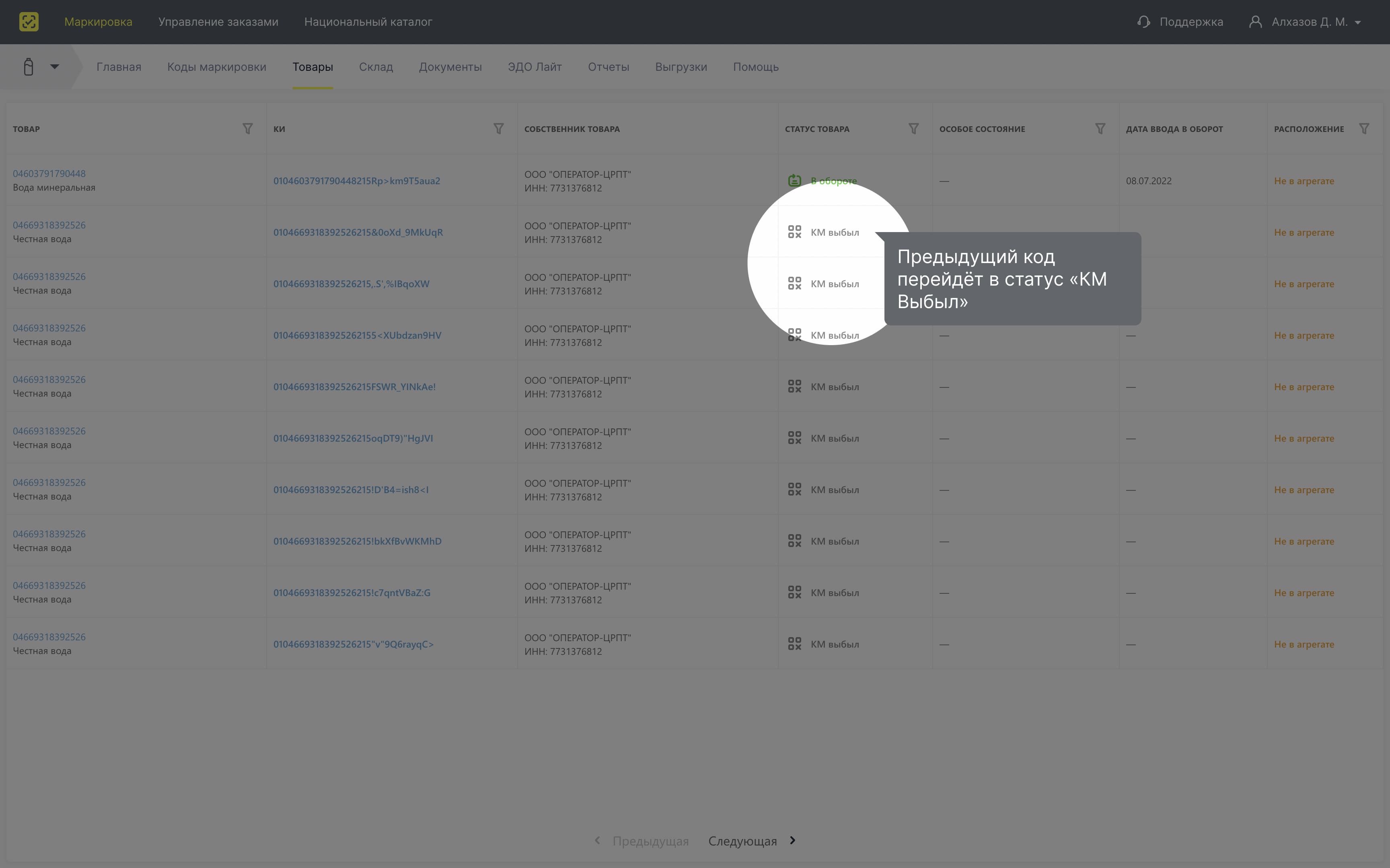Click Предыдущая pagination button
Image resolution: width=1390 pixels, height=868 pixels.
tap(650, 841)
